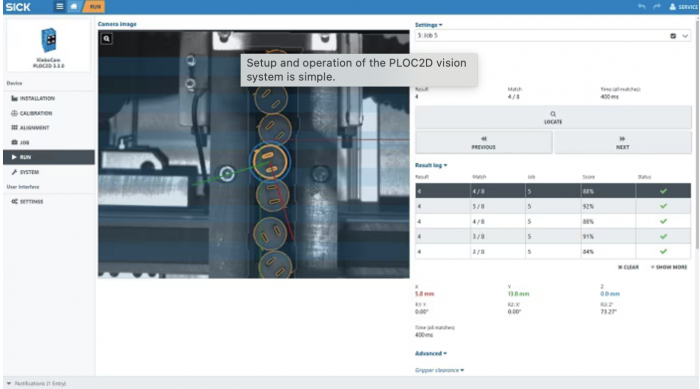Clear the result log

628,267
